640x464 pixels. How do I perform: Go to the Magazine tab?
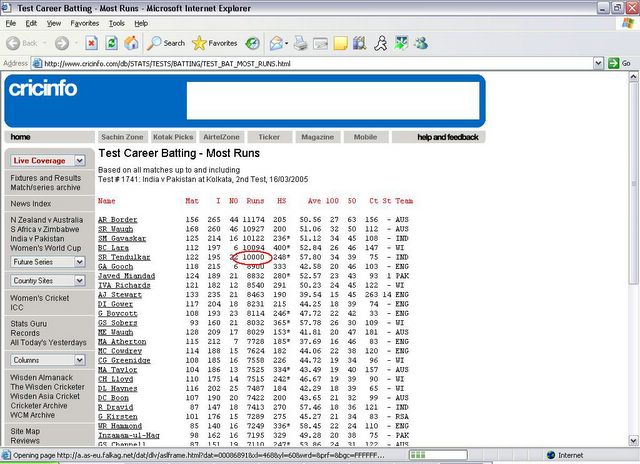318,137
